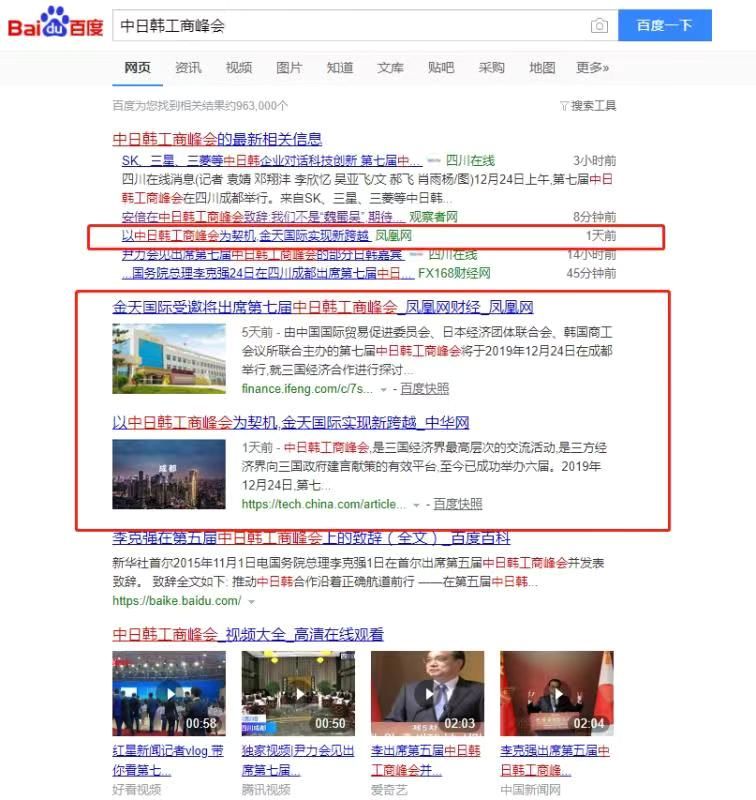Play the 02:04 video thumbnail
756x800 pixels.
click(557, 693)
